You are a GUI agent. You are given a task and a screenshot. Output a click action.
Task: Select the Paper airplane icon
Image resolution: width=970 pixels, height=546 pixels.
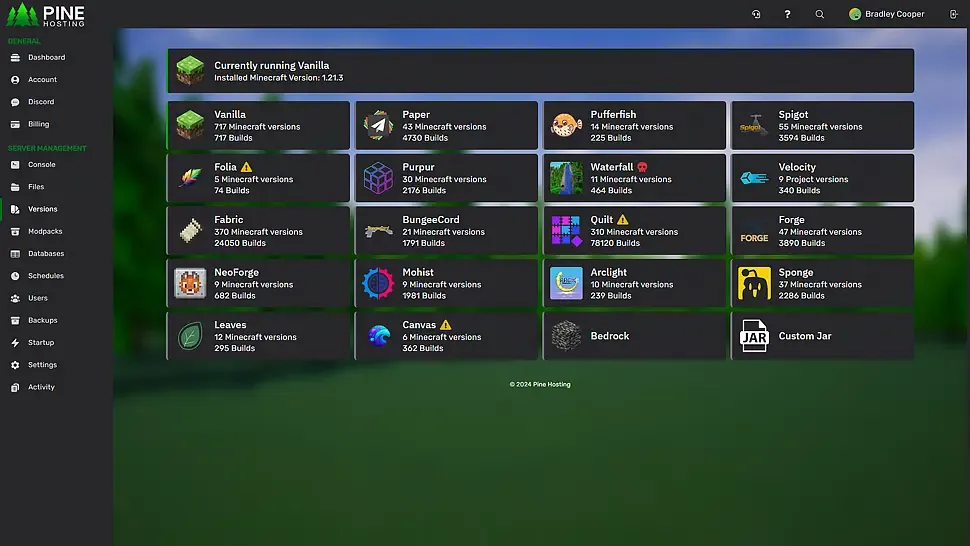tap(378, 126)
